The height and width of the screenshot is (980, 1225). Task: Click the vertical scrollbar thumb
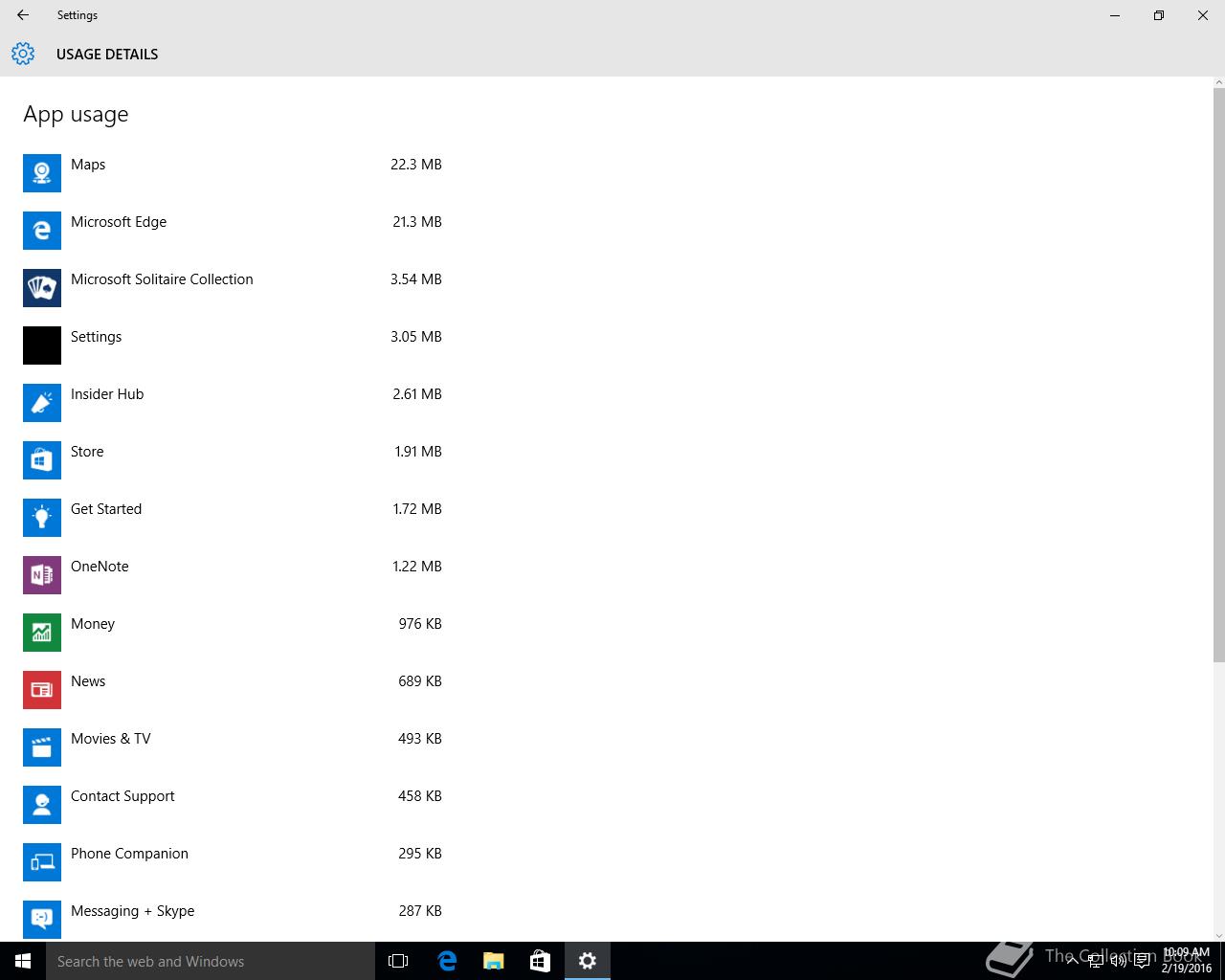click(x=1218, y=373)
